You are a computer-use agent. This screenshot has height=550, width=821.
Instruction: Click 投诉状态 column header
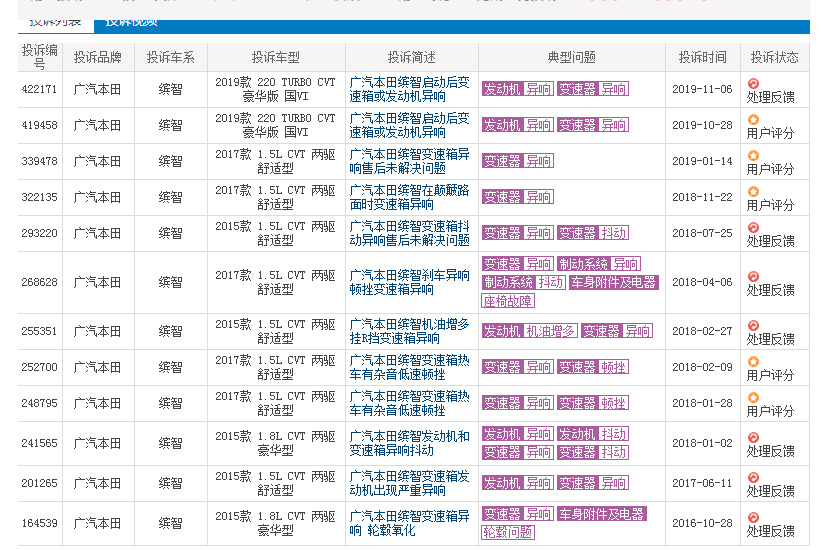[x=774, y=57]
